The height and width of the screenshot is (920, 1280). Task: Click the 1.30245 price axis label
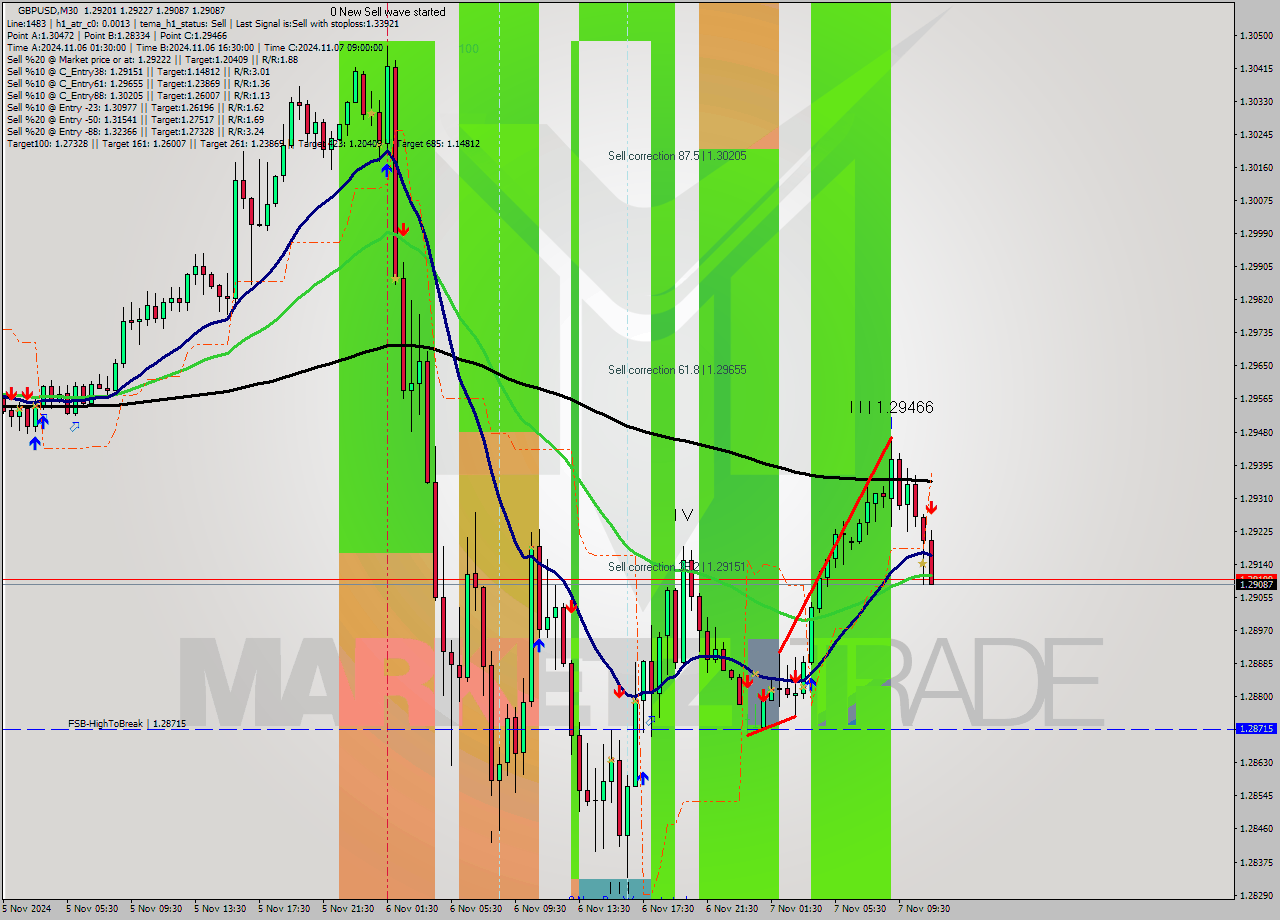[1256, 134]
